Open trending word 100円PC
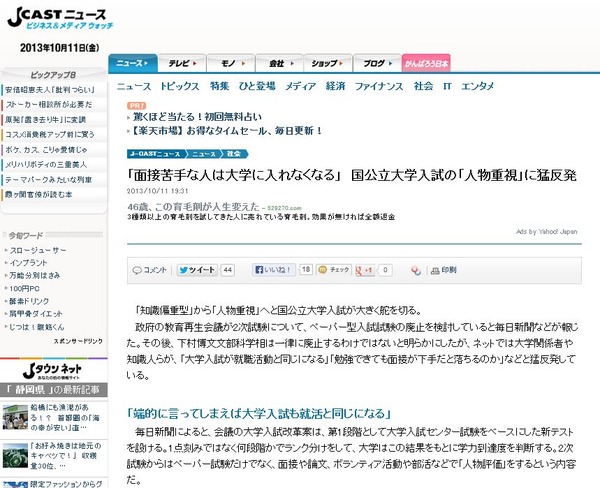The height and width of the screenshot is (488, 600). point(24,289)
